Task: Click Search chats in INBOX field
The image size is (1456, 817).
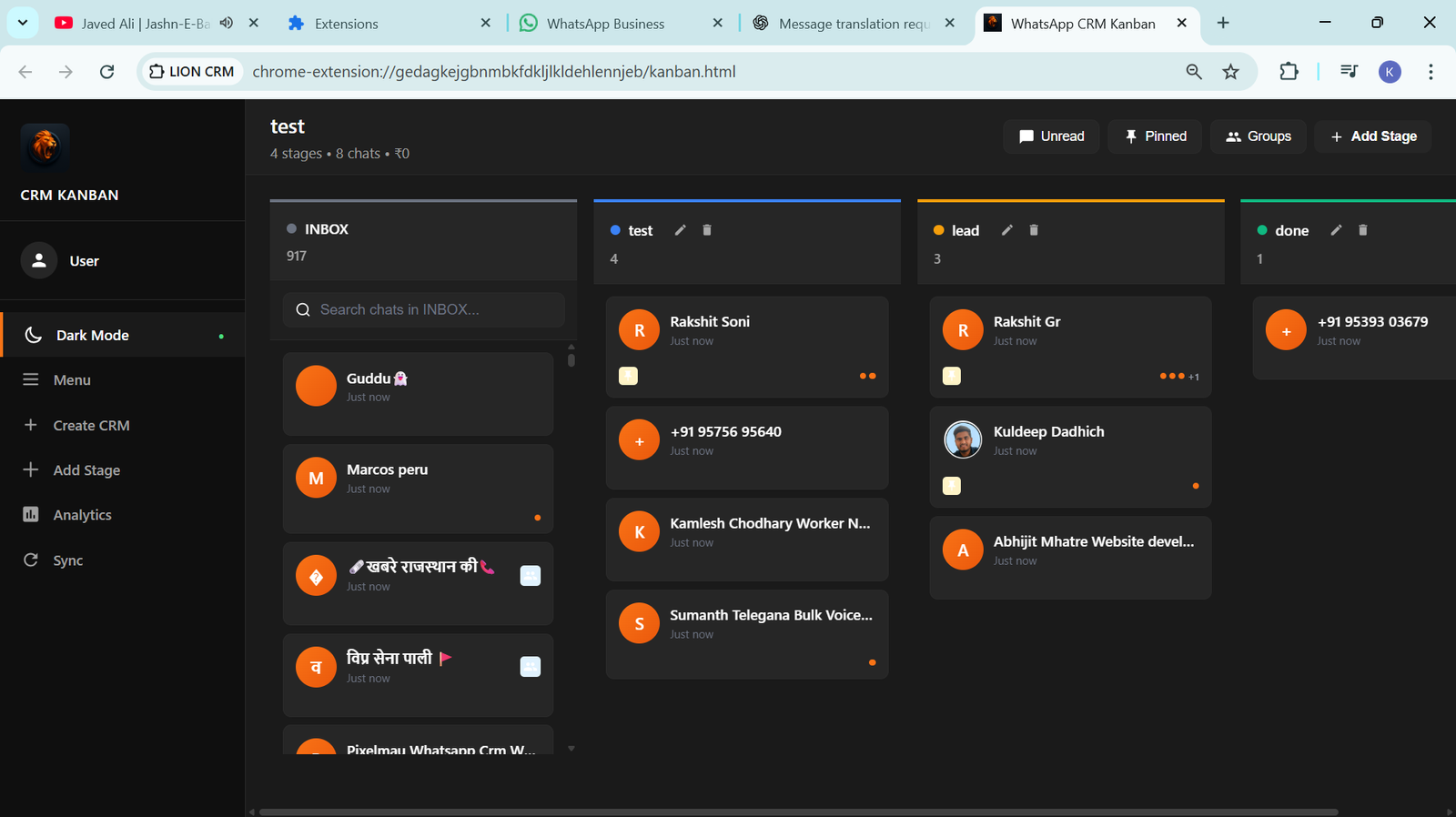Action: 424,309
